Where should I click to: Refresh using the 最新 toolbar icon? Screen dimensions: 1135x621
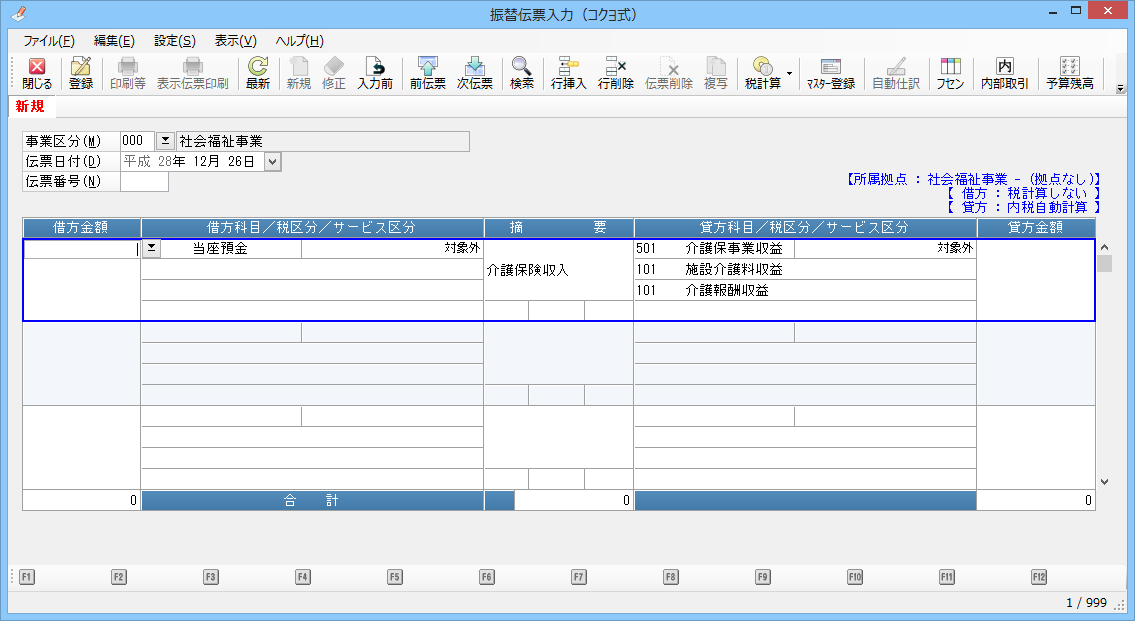tap(258, 74)
